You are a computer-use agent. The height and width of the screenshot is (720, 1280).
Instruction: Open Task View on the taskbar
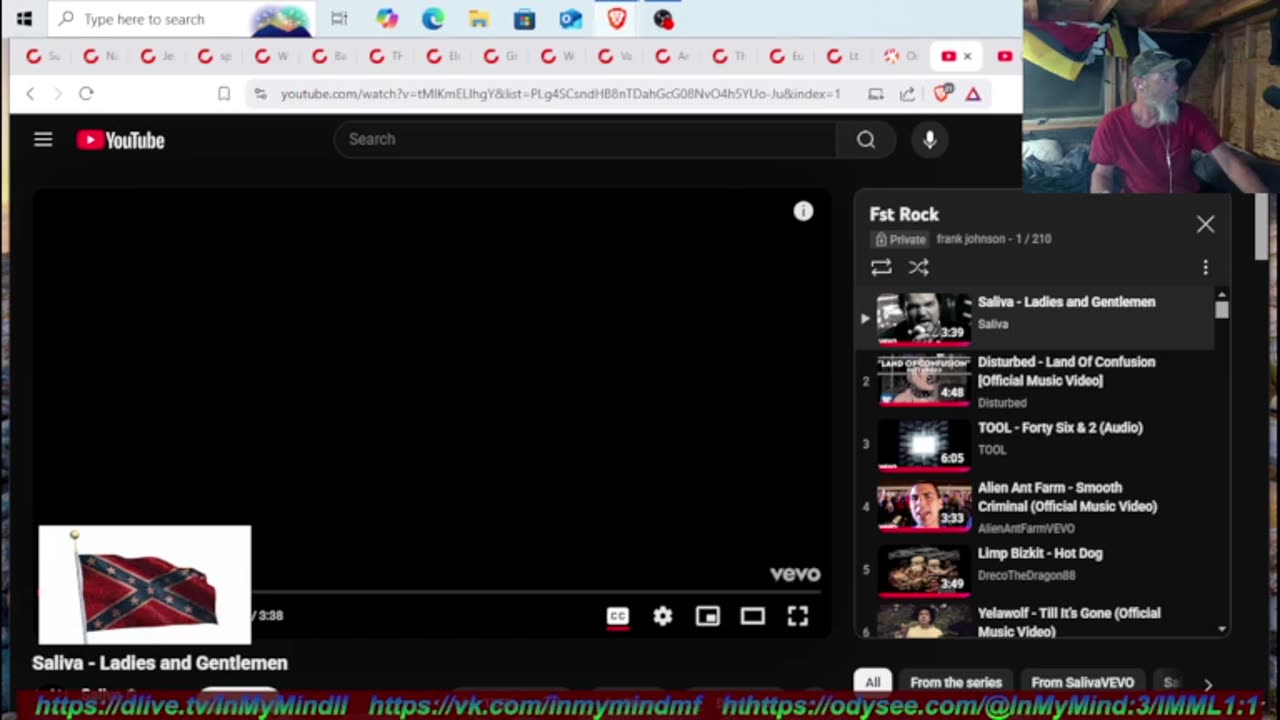click(x=339, y=19)
